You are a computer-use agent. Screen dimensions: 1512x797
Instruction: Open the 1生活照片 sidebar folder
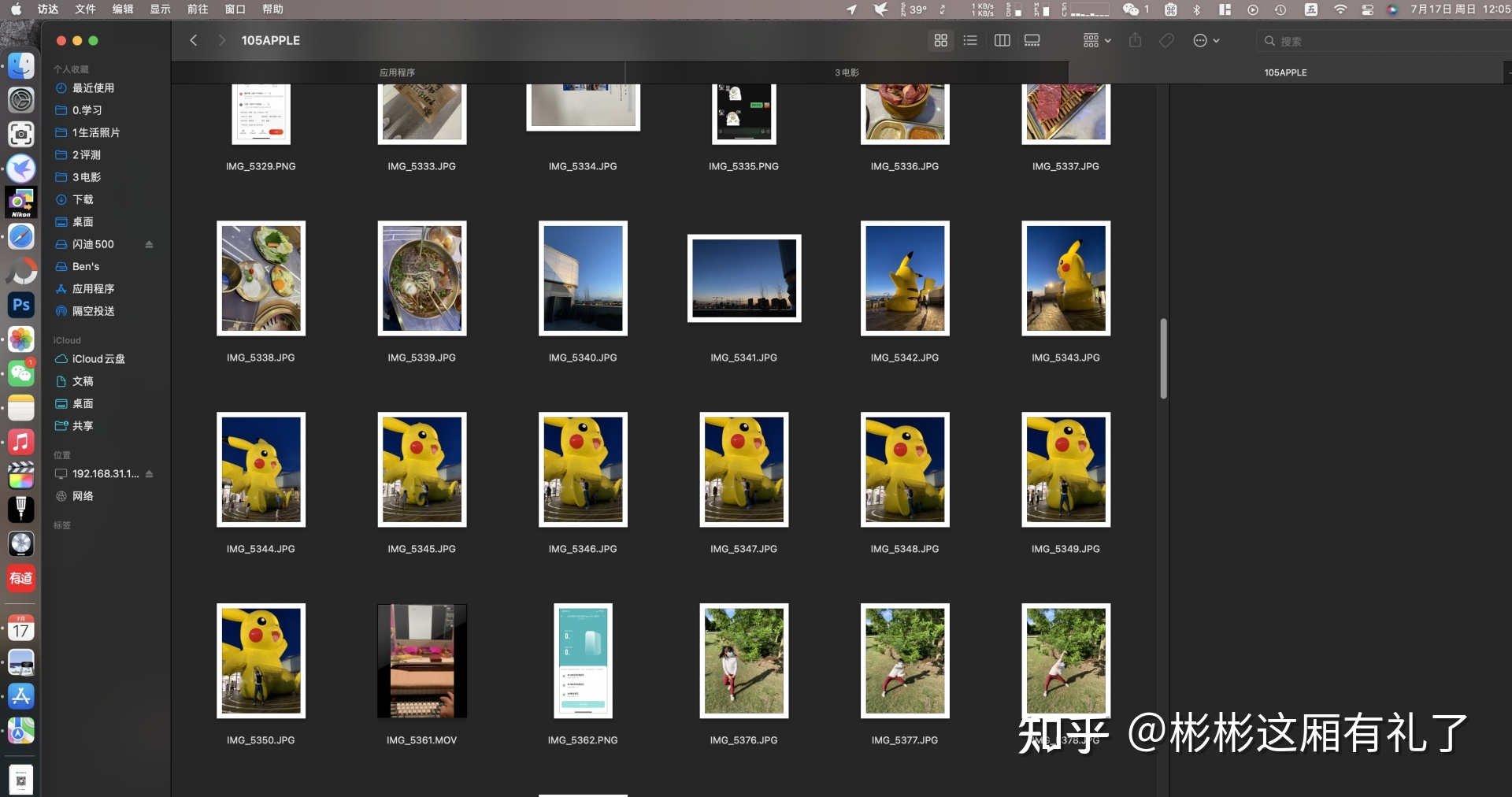tap(96, 132)
